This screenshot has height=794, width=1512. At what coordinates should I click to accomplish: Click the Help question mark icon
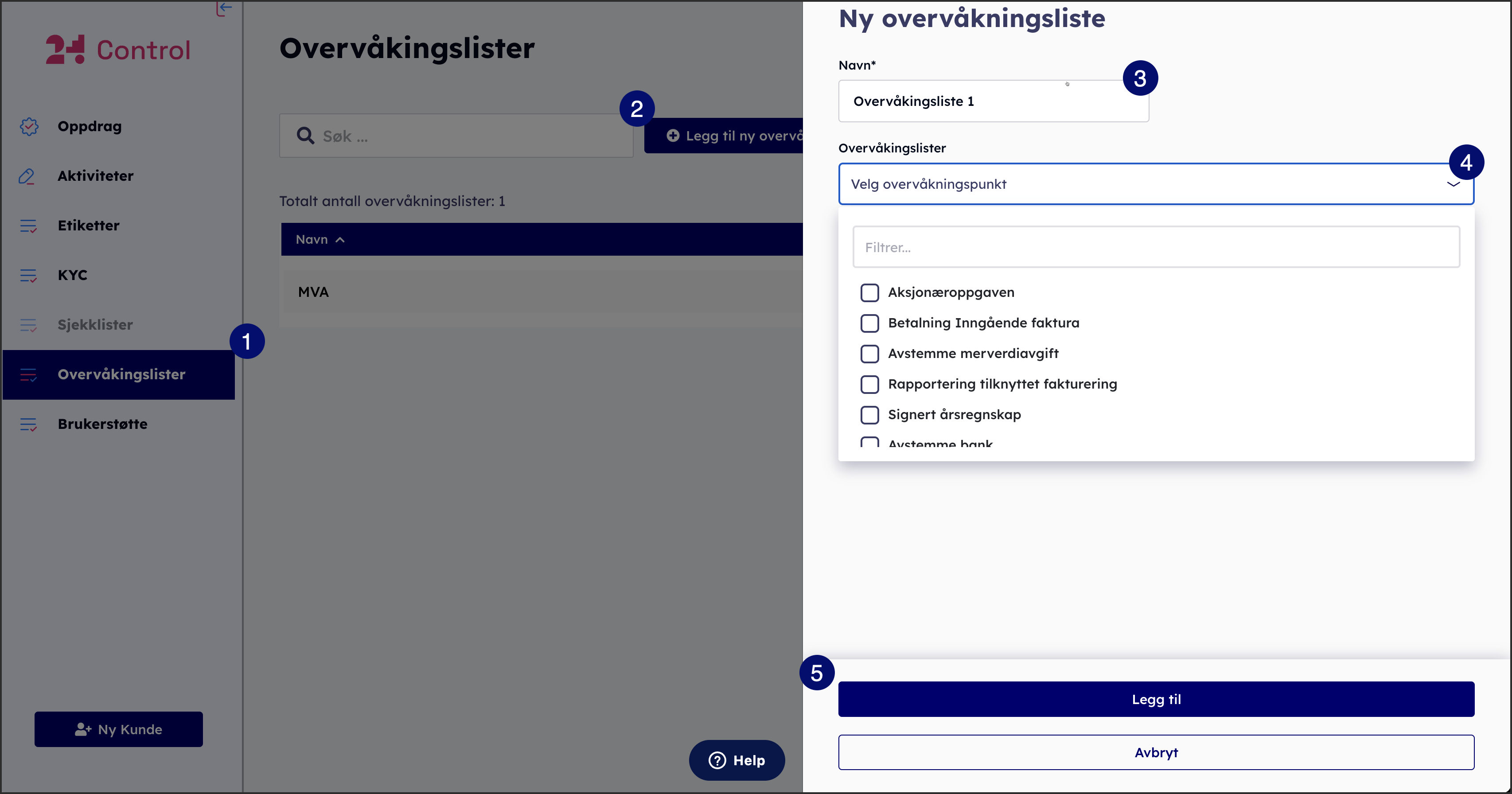pos(717,760)
